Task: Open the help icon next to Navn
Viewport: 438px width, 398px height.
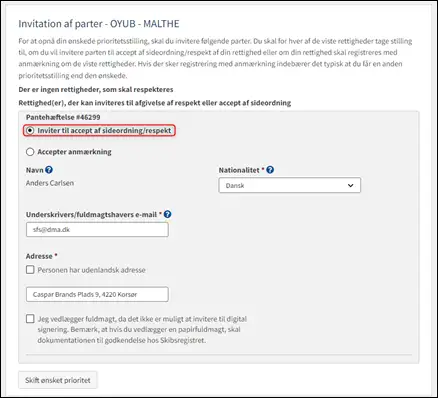Action: [49, 170]
